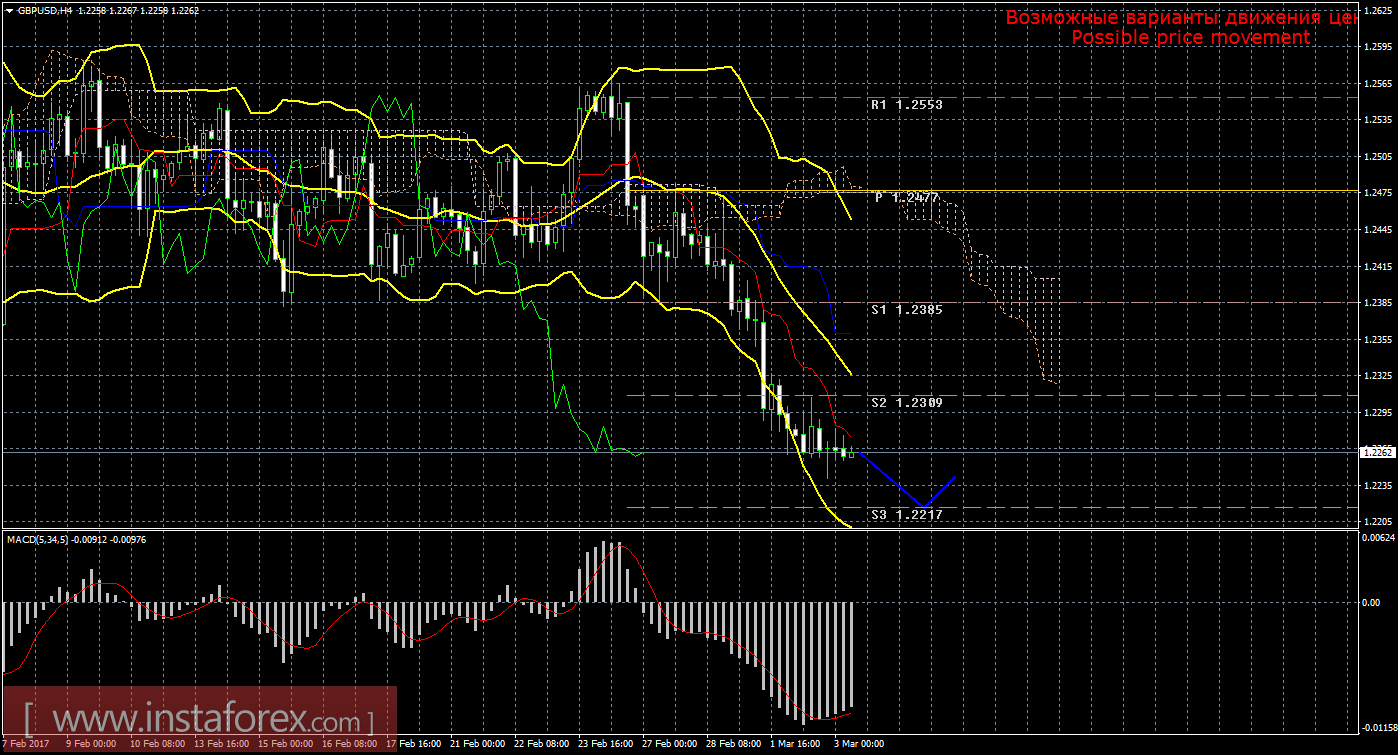Click the P 1.2477 pivot label
This screenshot has width=1398, height=755.
coord(907,198)
